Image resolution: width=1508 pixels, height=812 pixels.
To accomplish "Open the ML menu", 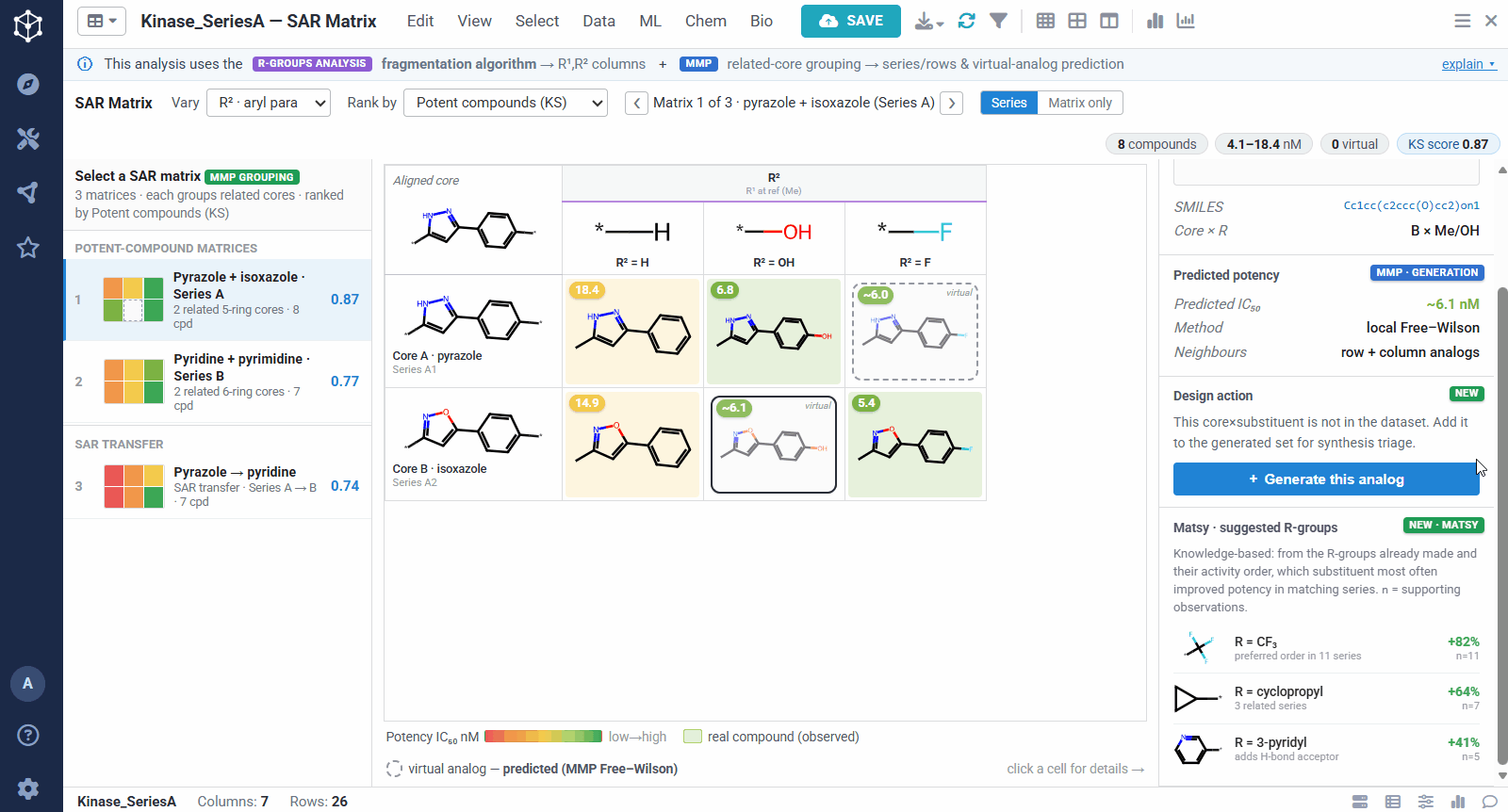I will [x=650, y=21].
